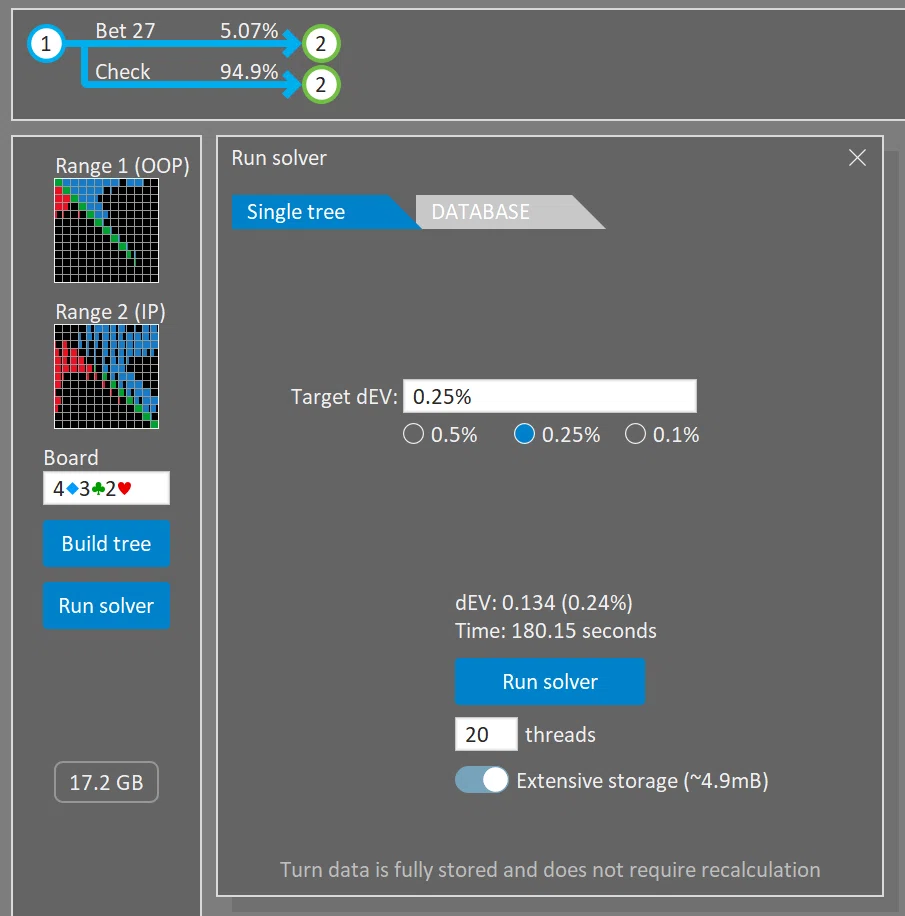
Task: Click the "Range 2 (IP)" label
Action: 110,312
